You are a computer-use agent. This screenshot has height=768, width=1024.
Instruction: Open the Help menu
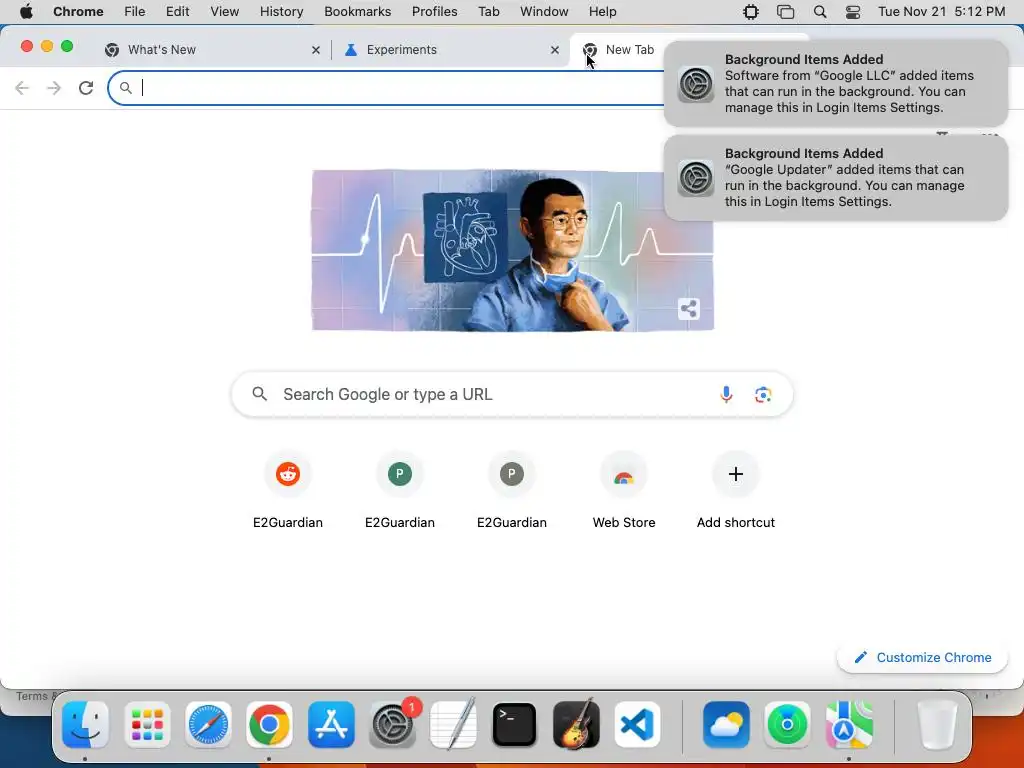pyautogui.click(x=602, y=12)
